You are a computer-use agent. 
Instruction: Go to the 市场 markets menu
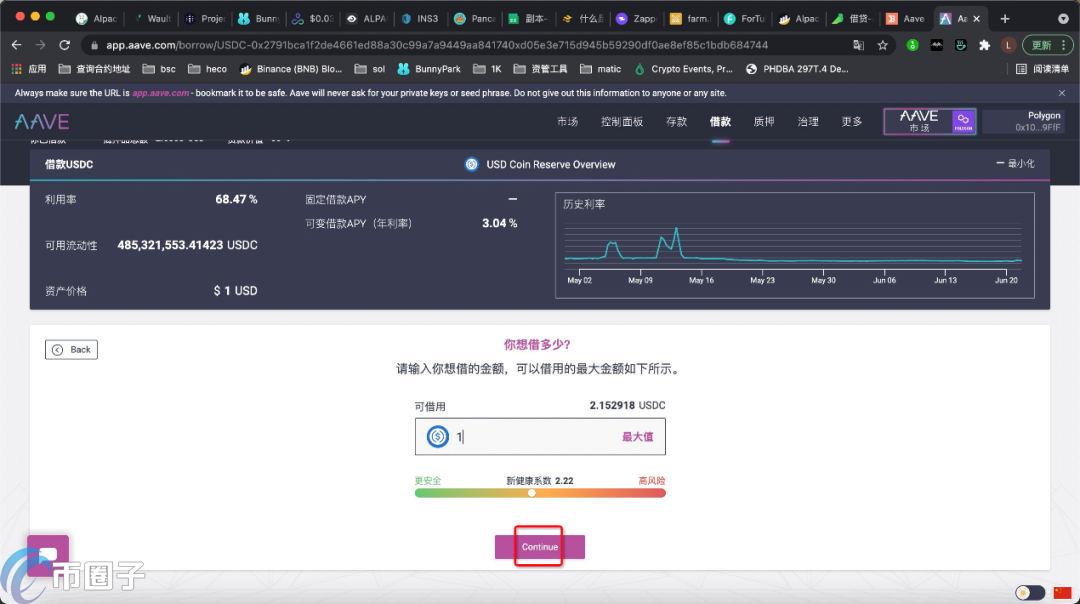click(x=568, y=122)
